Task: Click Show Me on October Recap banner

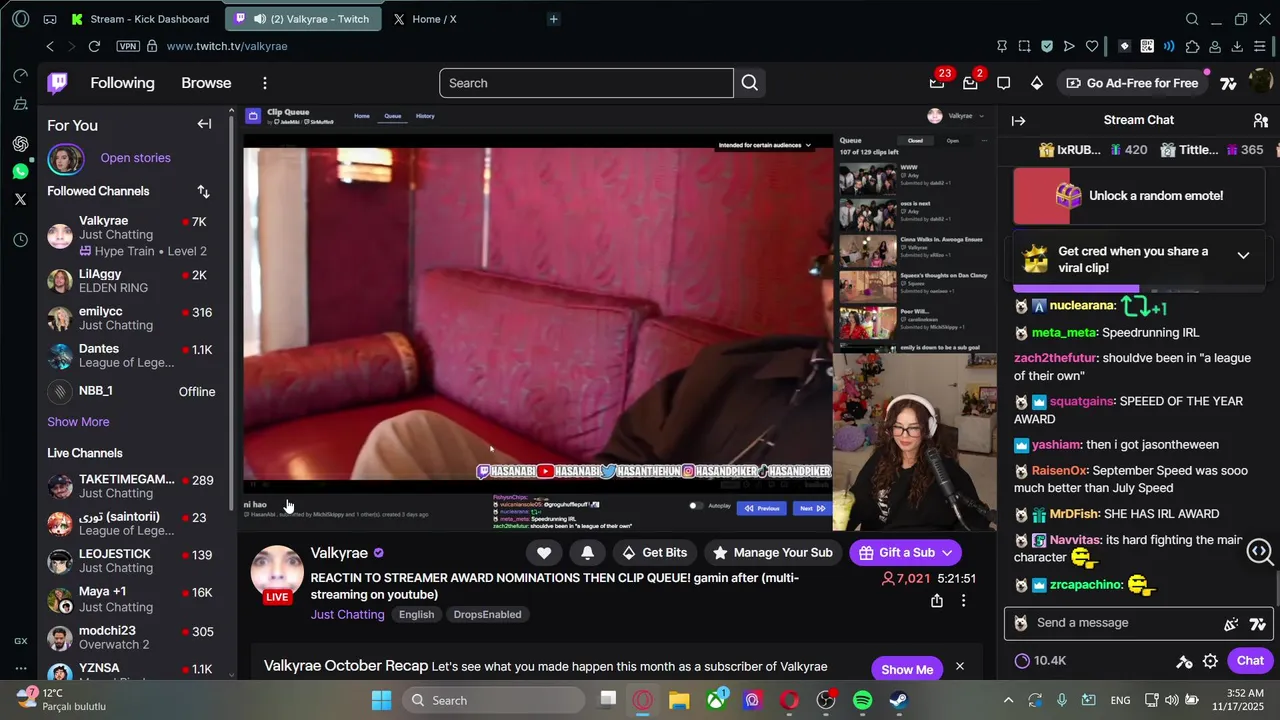Action: [907, 669]
